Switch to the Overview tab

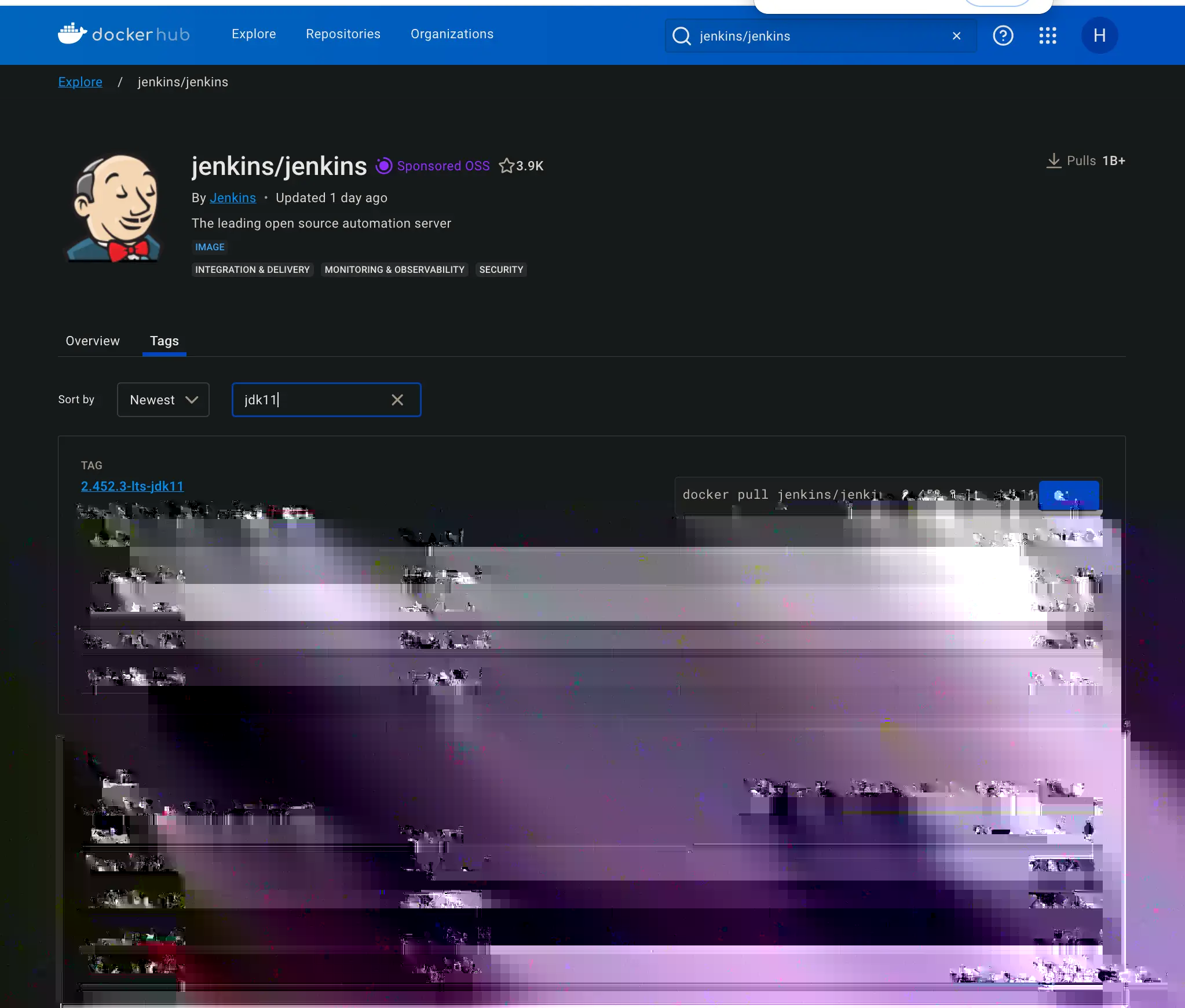click(93, 341)
